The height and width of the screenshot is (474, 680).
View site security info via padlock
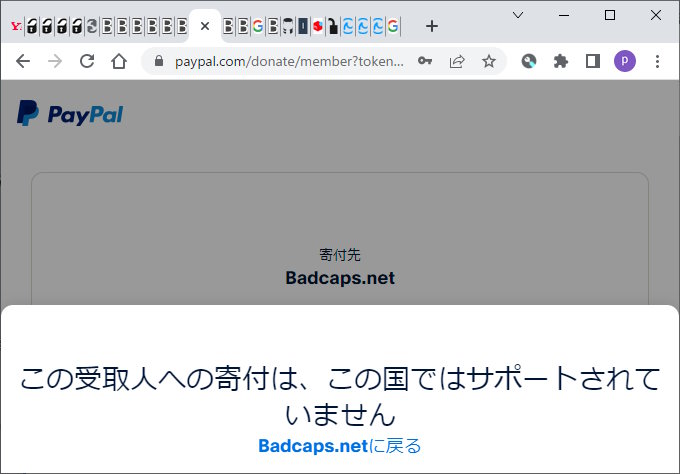[x=159, y=61]
